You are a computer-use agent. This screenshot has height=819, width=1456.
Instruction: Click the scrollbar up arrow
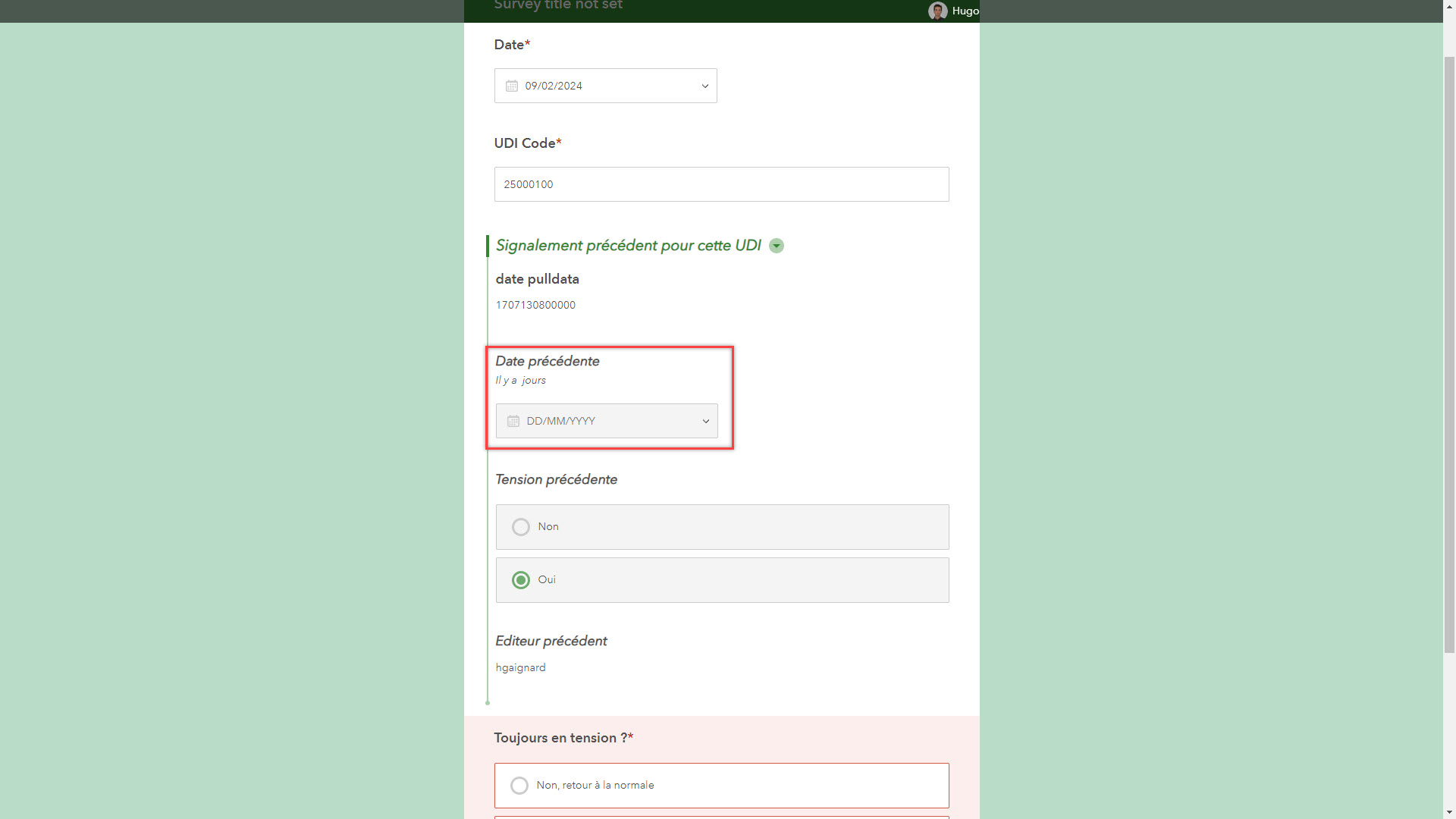[x=1449, y=5]
